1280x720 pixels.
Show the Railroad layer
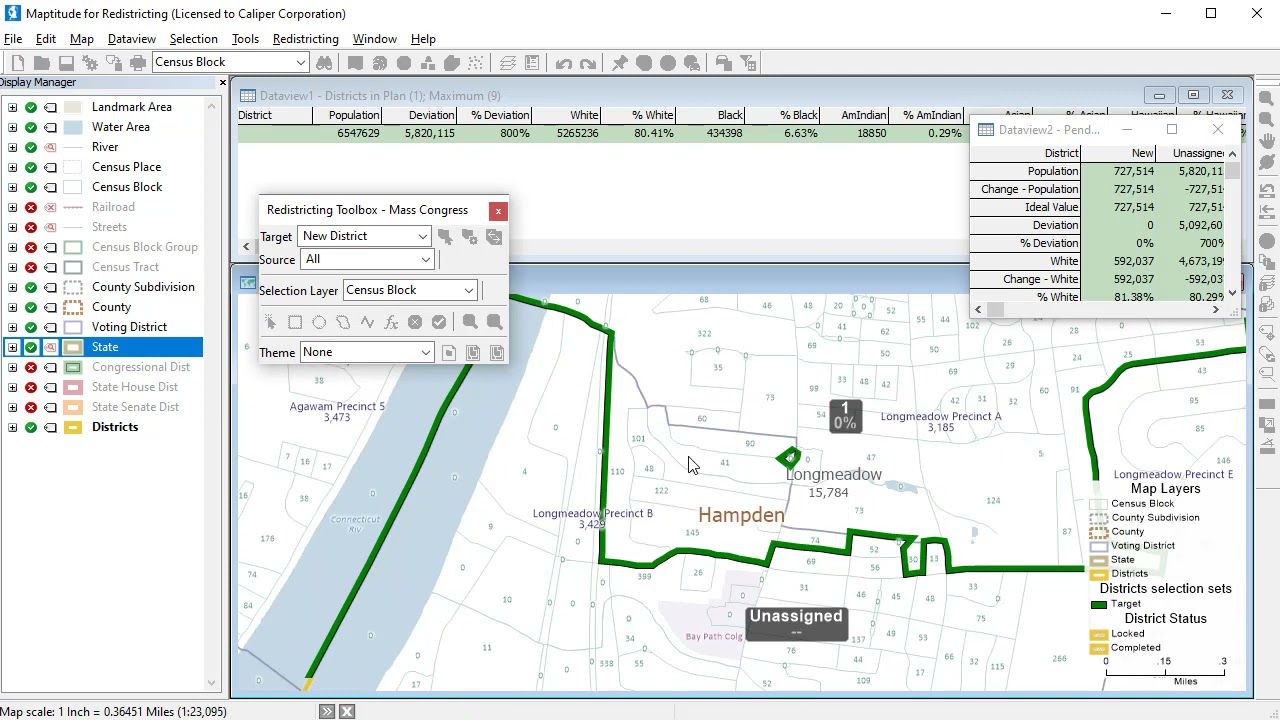click(31, 207)
